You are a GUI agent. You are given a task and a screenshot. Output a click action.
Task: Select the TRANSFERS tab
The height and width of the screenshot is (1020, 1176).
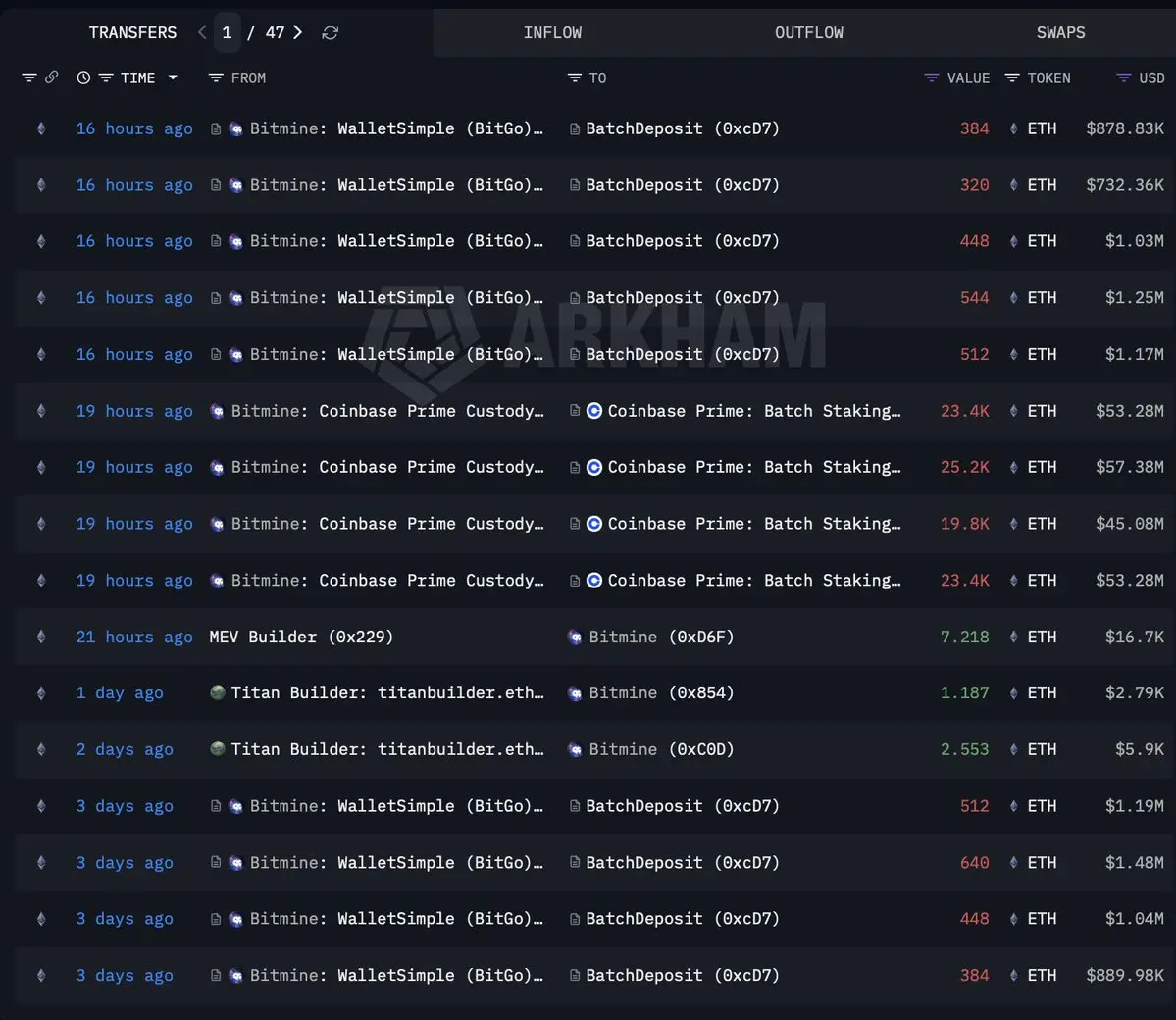pos(132,33)
